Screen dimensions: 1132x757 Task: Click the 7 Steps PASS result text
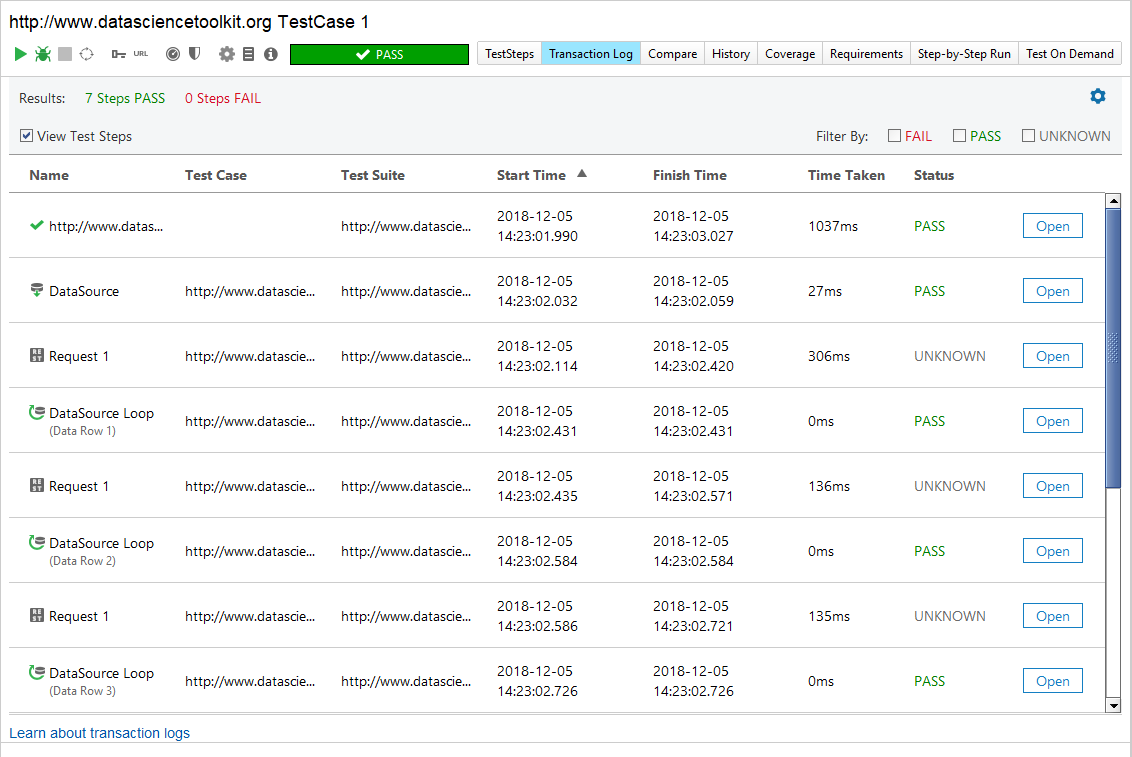point(125,98)
